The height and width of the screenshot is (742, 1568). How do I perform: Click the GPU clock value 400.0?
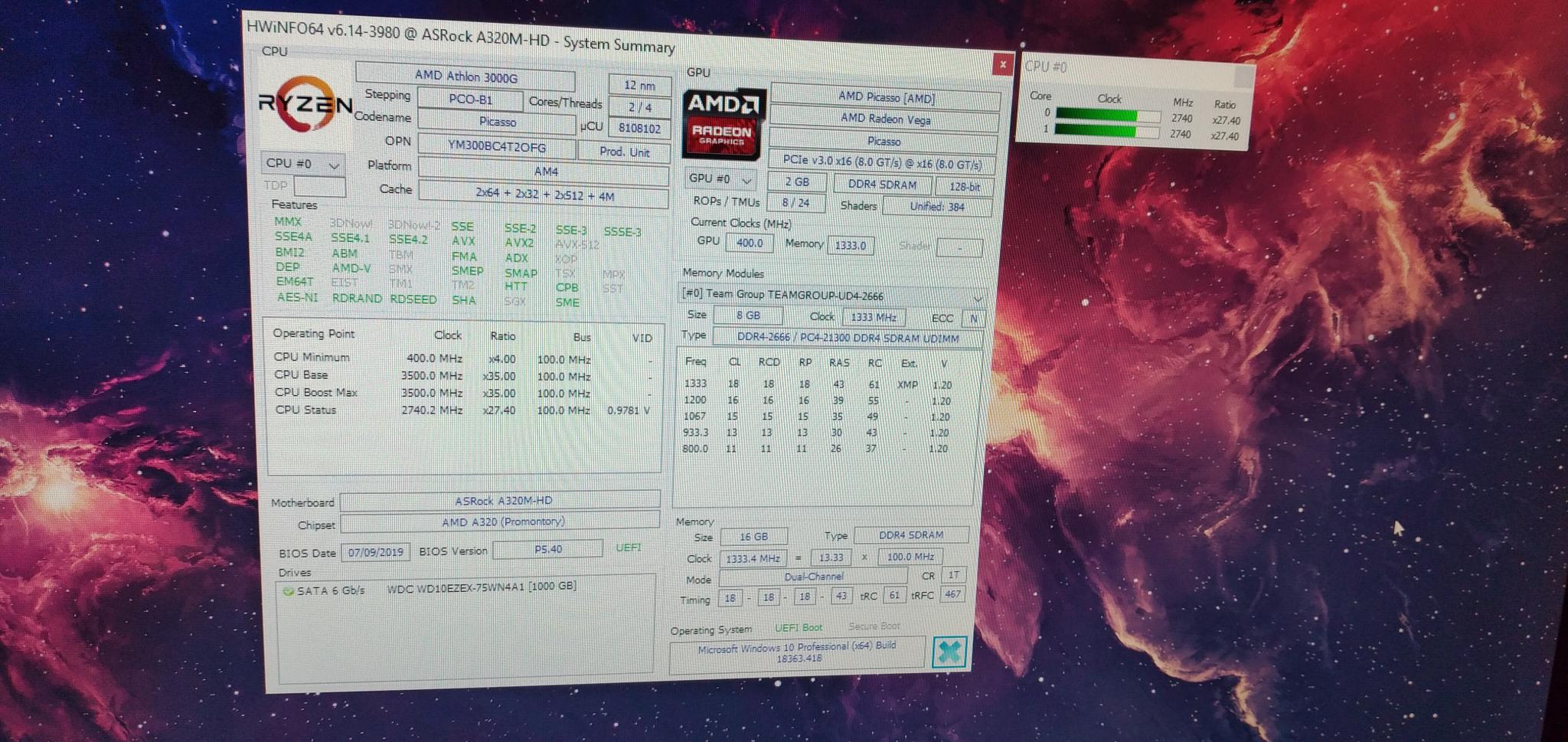[x=749, y=243]
